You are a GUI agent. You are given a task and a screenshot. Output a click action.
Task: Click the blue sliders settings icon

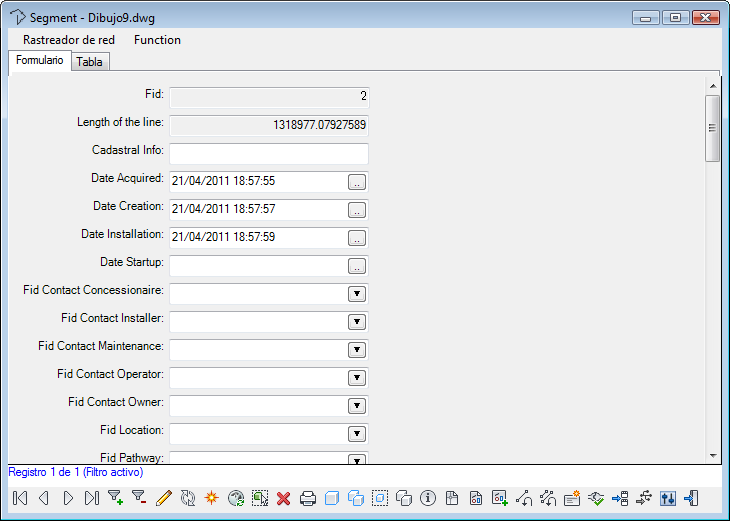point(668,499)
